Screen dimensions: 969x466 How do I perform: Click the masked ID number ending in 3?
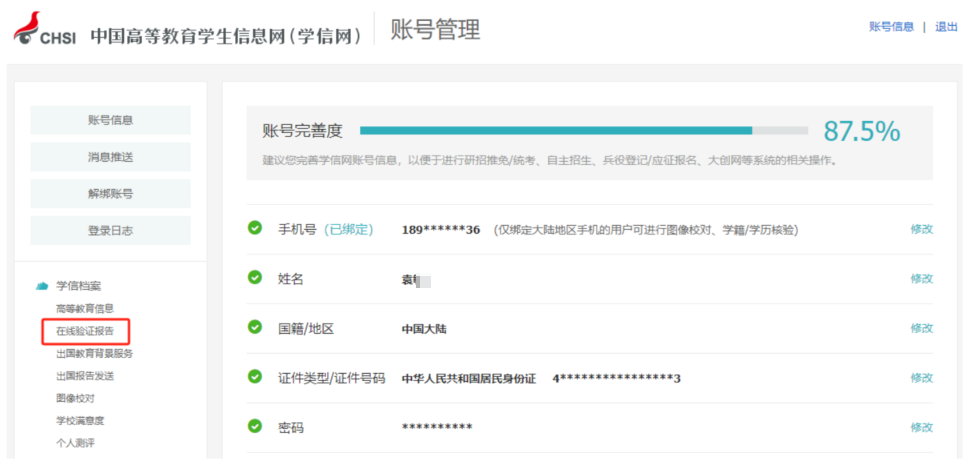tap(616, 378)
